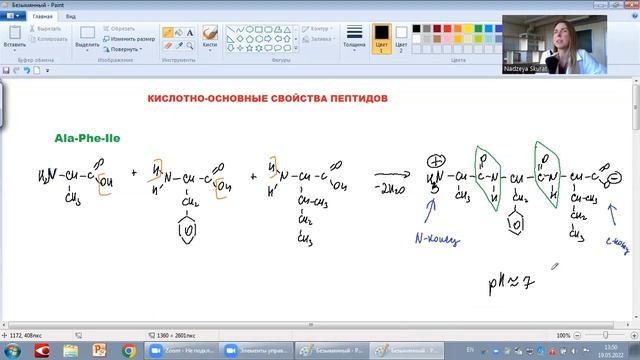Screen dimensions: 640x360
Task: Open the Толщина line thickness dropdown
Action: 354,38
